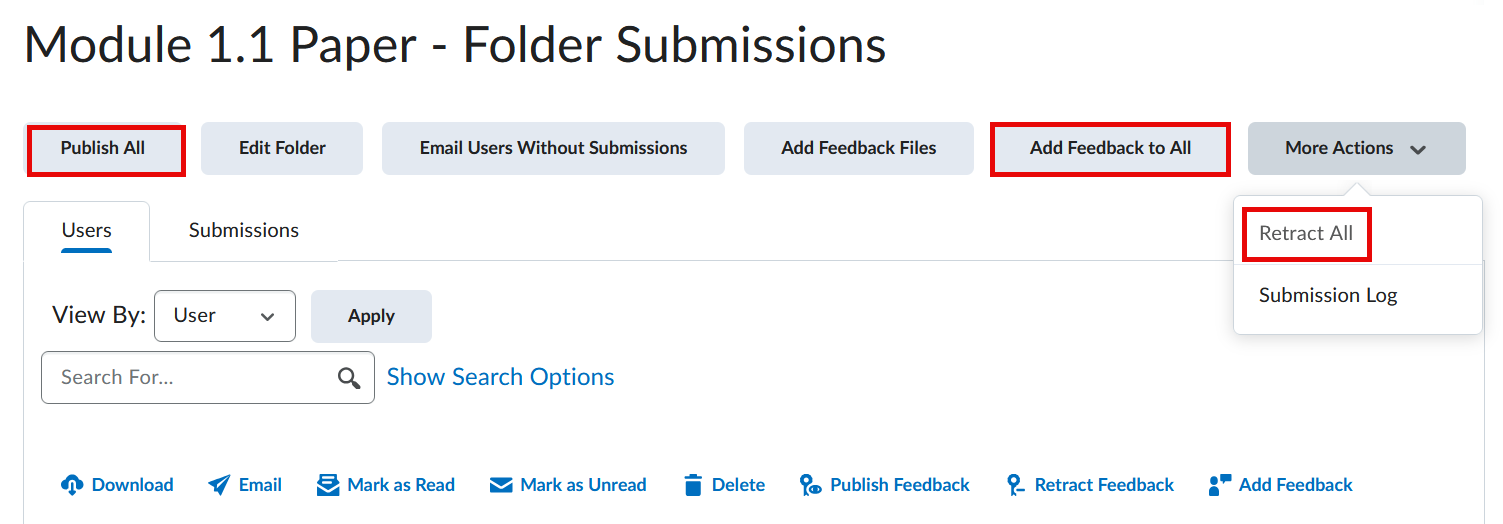The image size is (1503, 524).
Task: Click the Download cloud icon
Action: [72, 485]
